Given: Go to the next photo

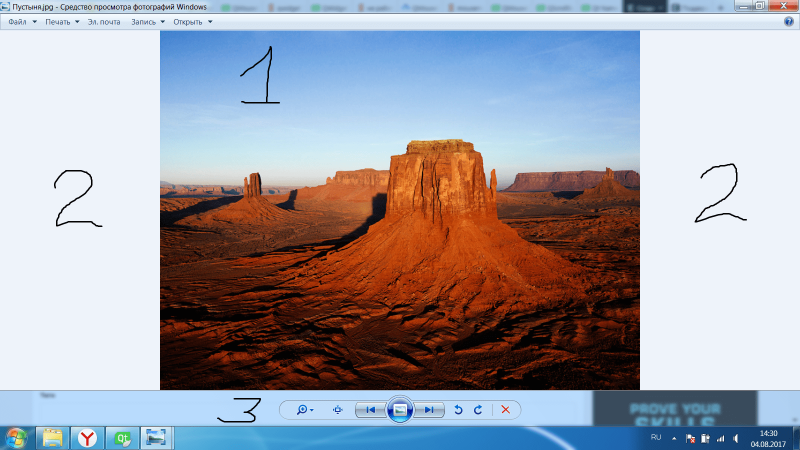Looking at the screenshot, I should tap(429, 410).
